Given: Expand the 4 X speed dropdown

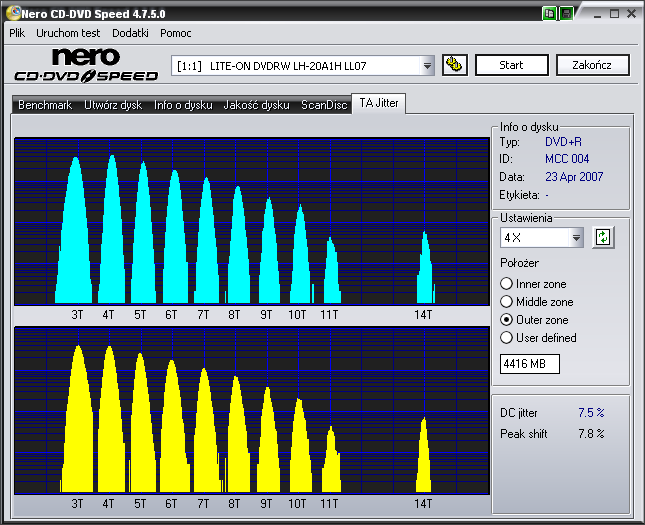Looking at the screenshot, I should pos(576,237).
